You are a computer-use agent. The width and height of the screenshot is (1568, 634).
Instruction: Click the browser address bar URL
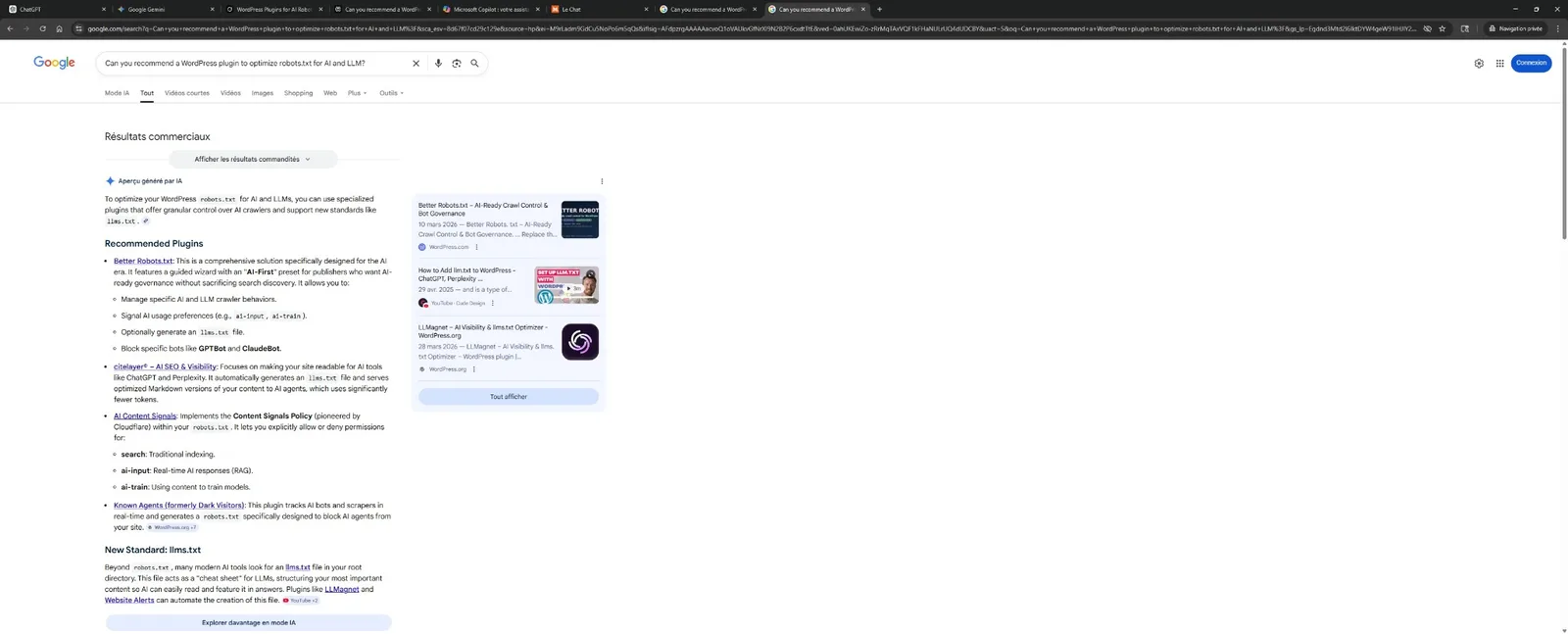coord(750,28)
